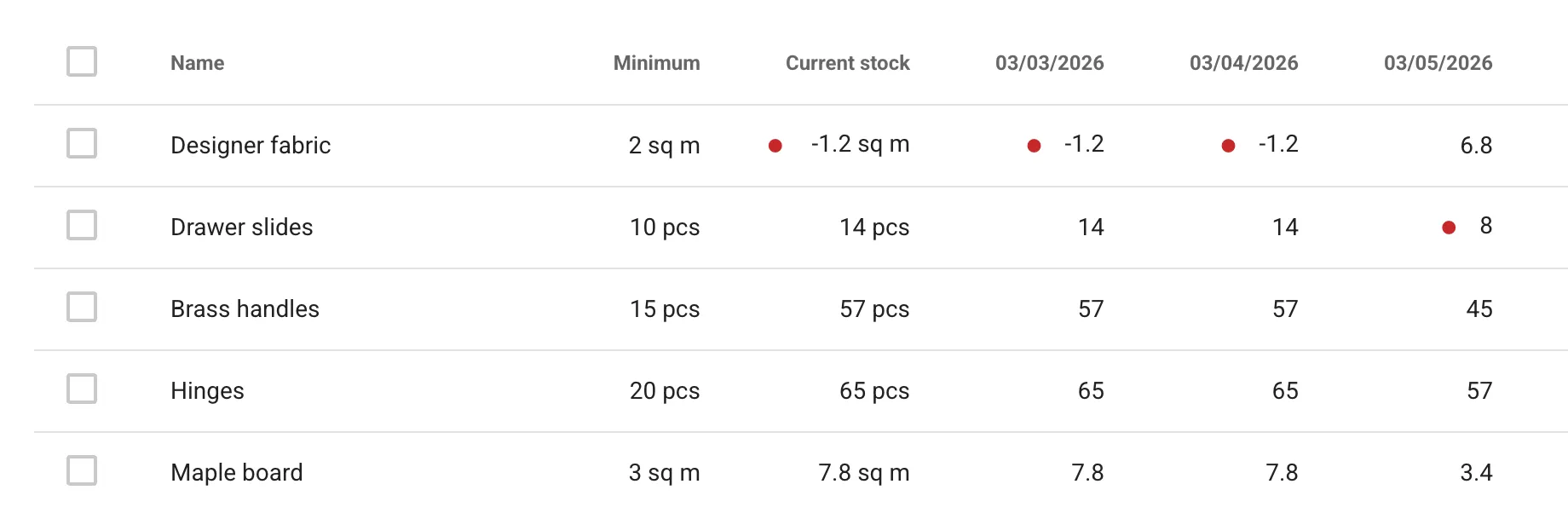Check the select-all checkbox in the header row

81,61
